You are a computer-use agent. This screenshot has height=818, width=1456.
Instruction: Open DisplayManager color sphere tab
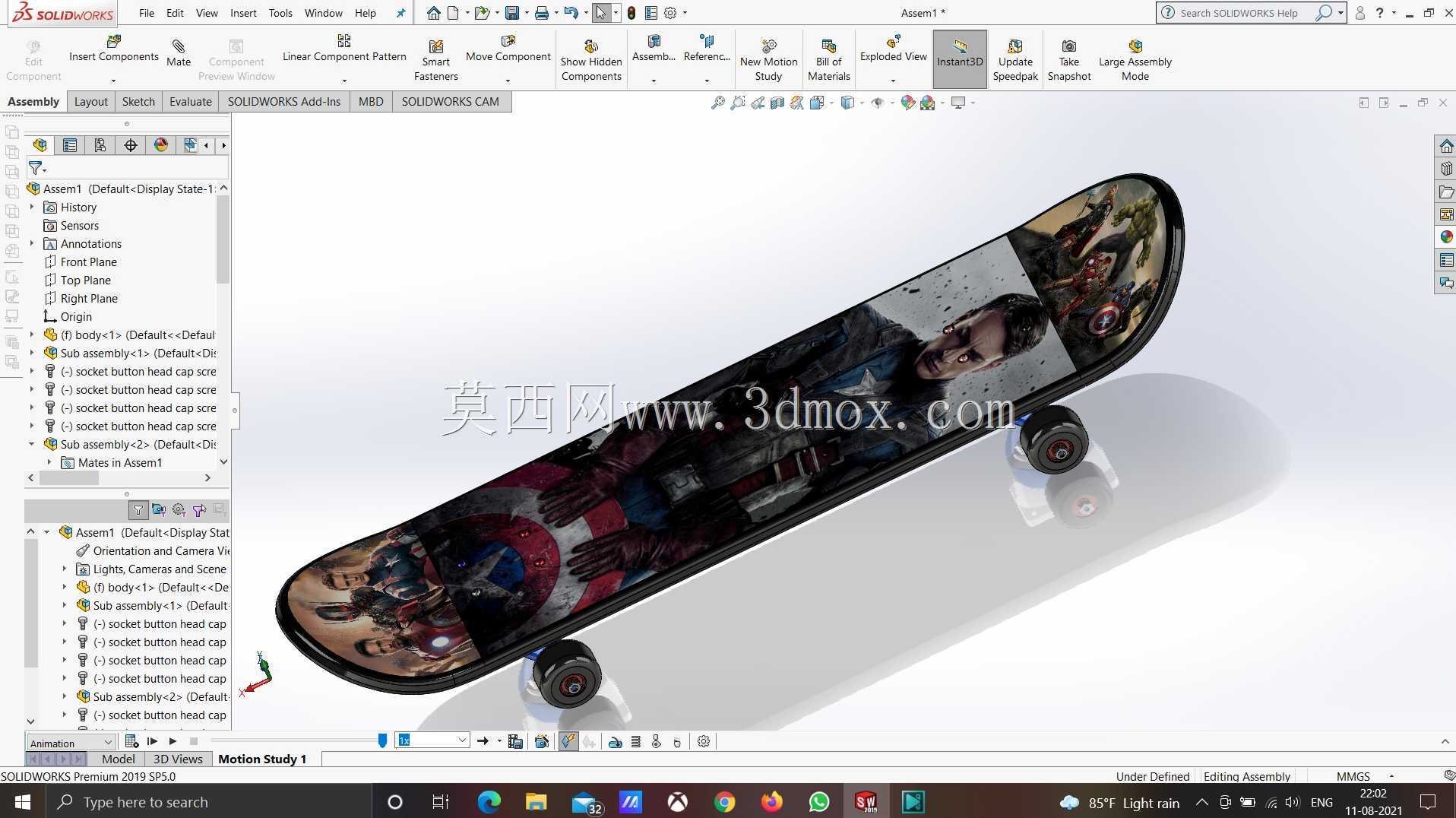(161, 145)
